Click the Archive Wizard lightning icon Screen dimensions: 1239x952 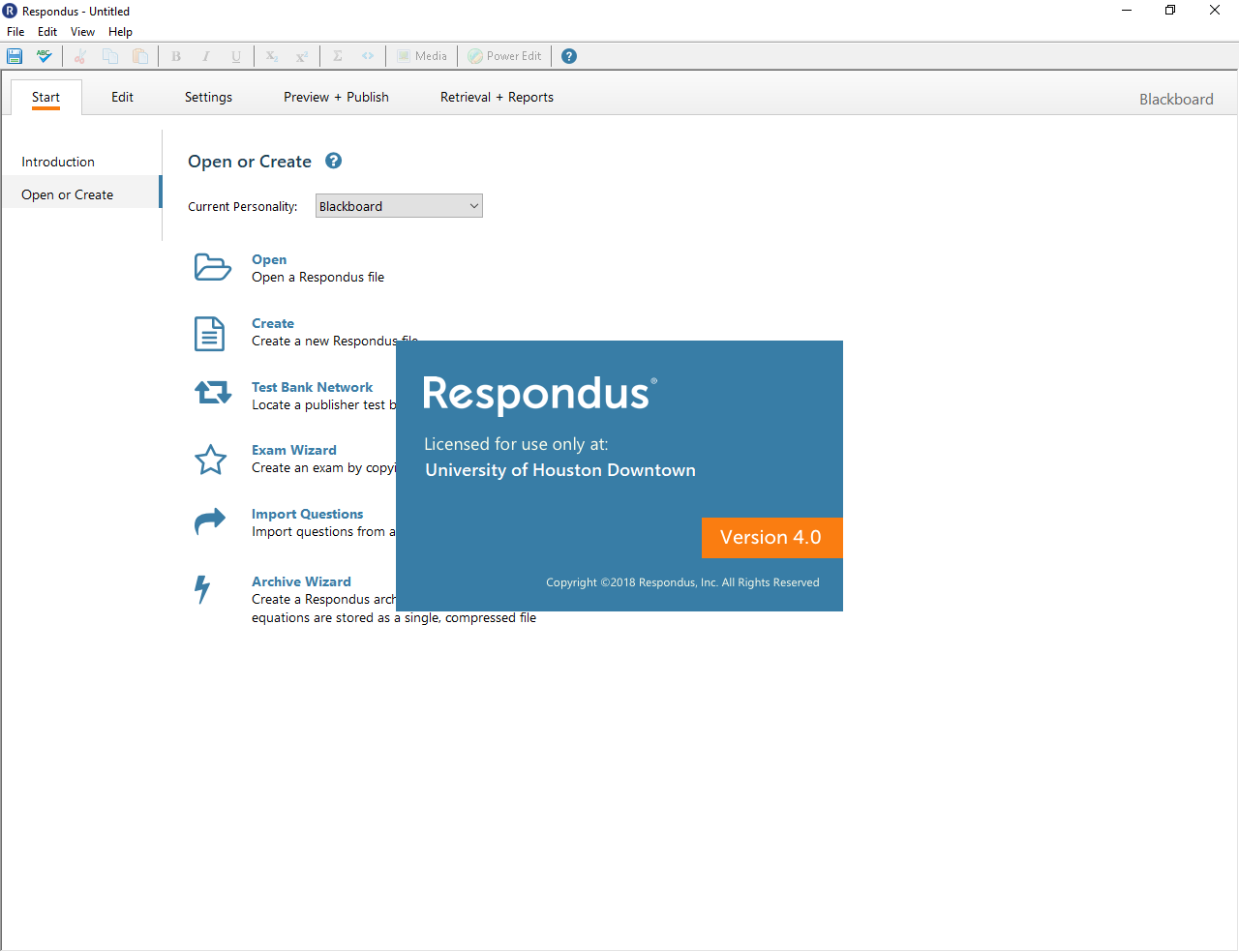click(x=202, y=589)
